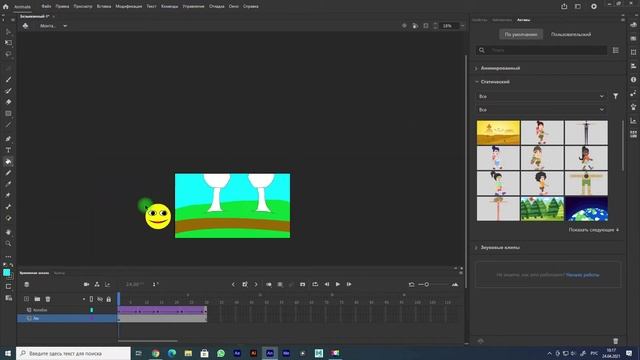640x360 pixels.
Task: Click the new folder icon in timeline
Action: [x=37, y=299]
